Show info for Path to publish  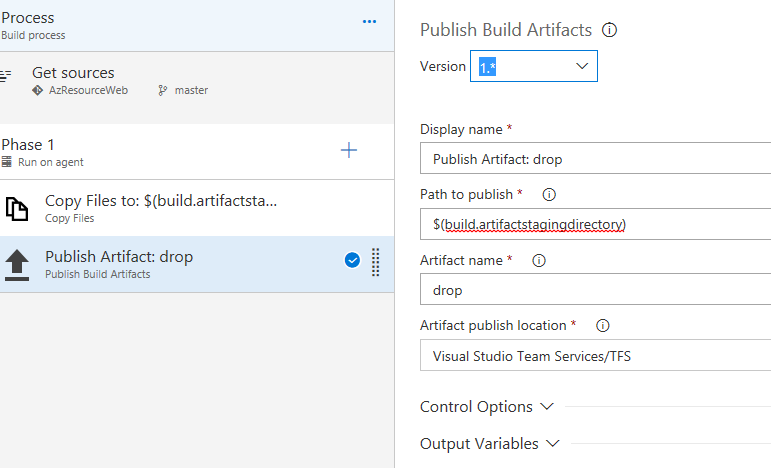548,194
